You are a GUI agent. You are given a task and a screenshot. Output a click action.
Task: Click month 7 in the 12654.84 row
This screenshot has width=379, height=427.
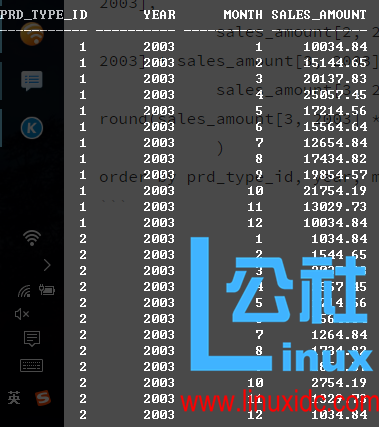pos(259,143)
